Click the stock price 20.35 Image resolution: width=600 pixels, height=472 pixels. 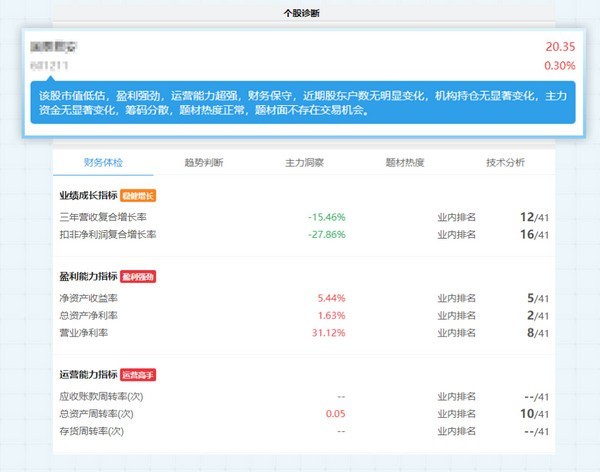coord(560,47)
